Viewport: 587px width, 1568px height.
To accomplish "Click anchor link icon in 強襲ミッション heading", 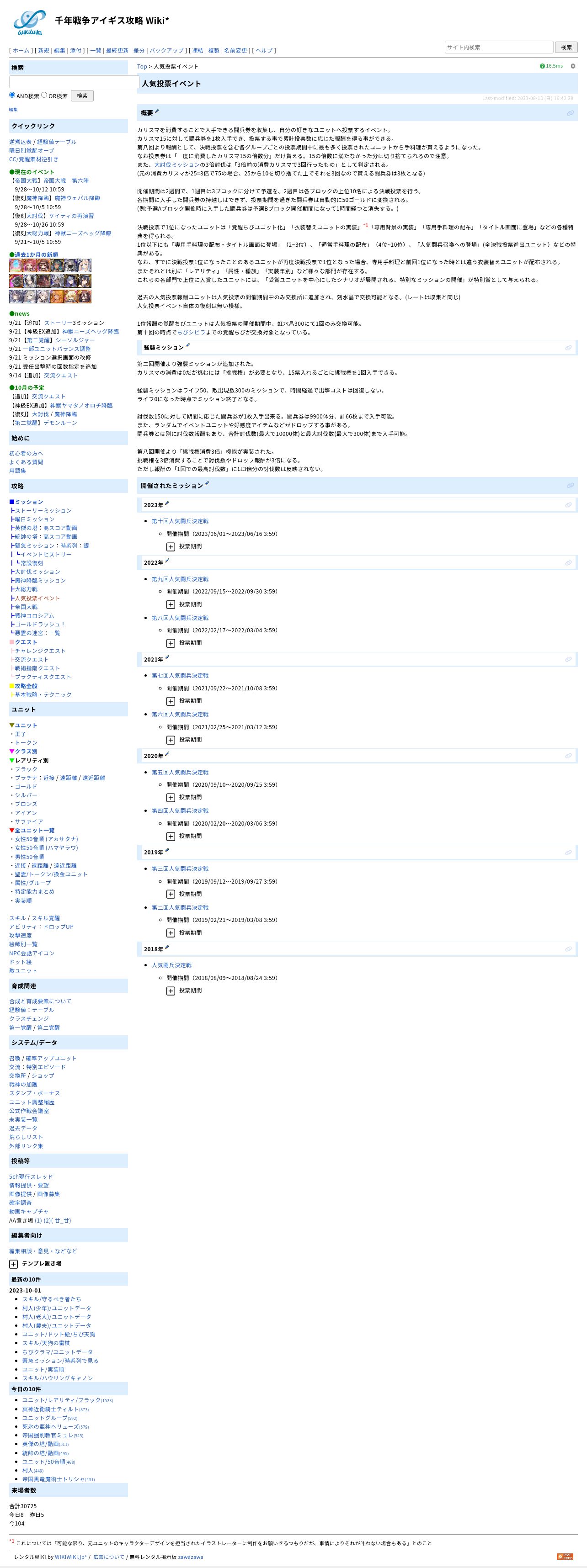I will (x=568, y=348).
